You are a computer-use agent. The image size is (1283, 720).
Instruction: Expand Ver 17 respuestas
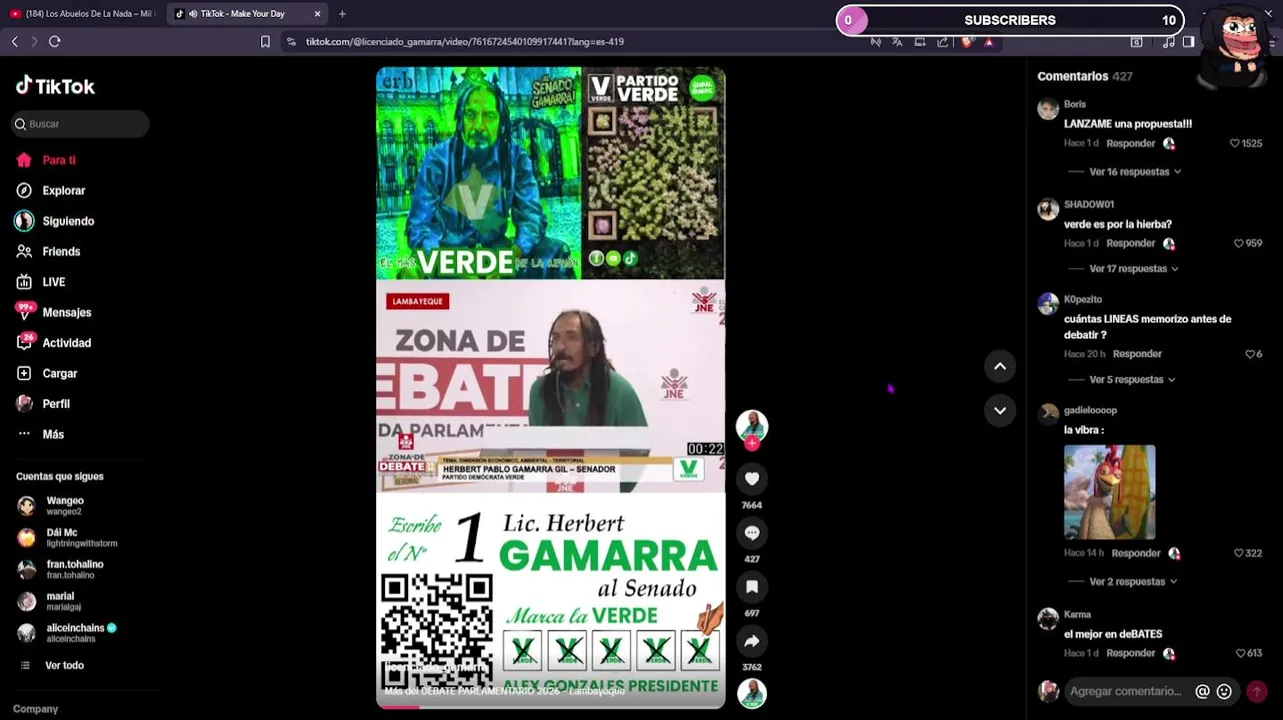click(x=1134, y=269)
